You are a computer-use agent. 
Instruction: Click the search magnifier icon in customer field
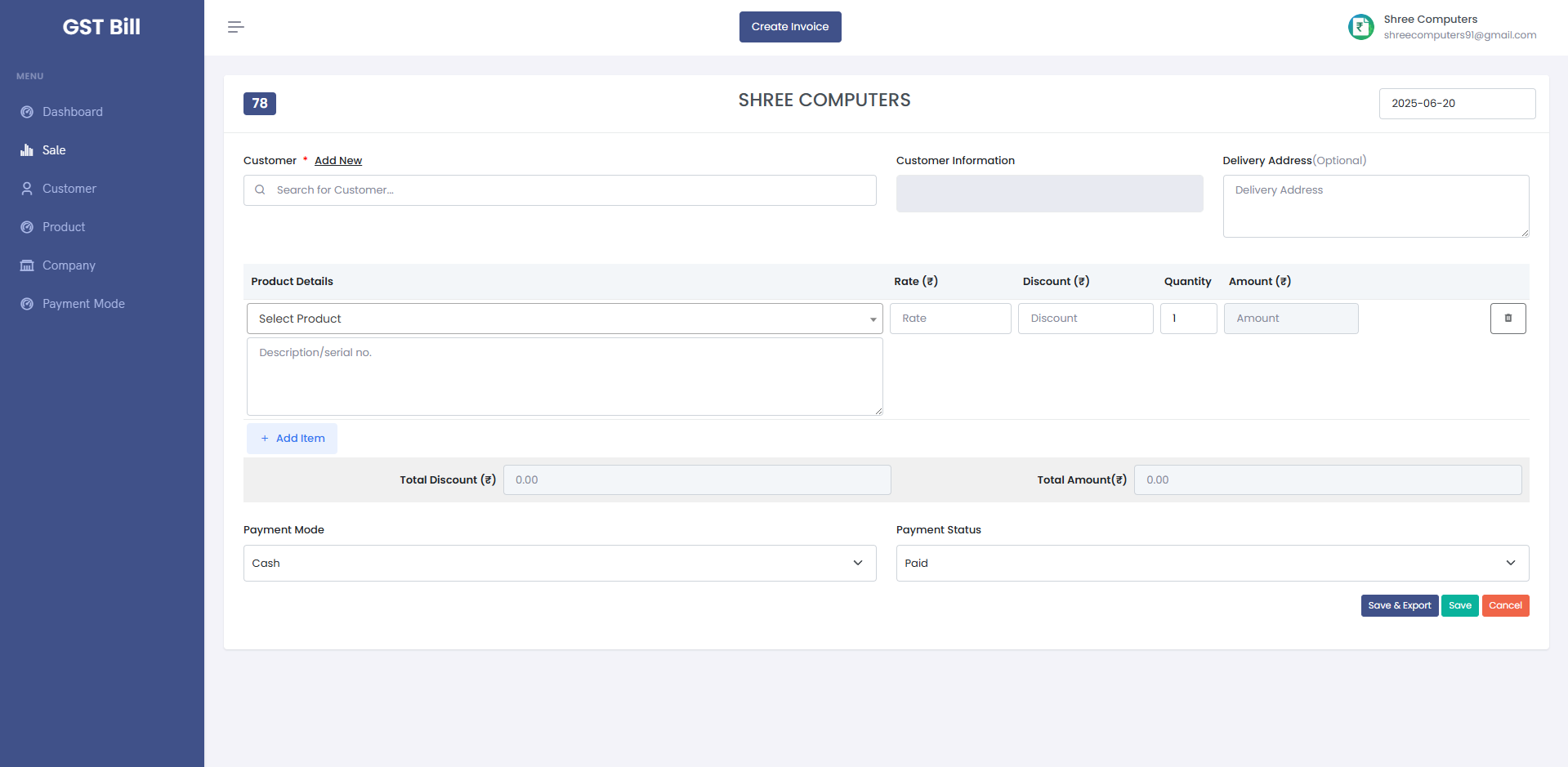coord(260,190)
